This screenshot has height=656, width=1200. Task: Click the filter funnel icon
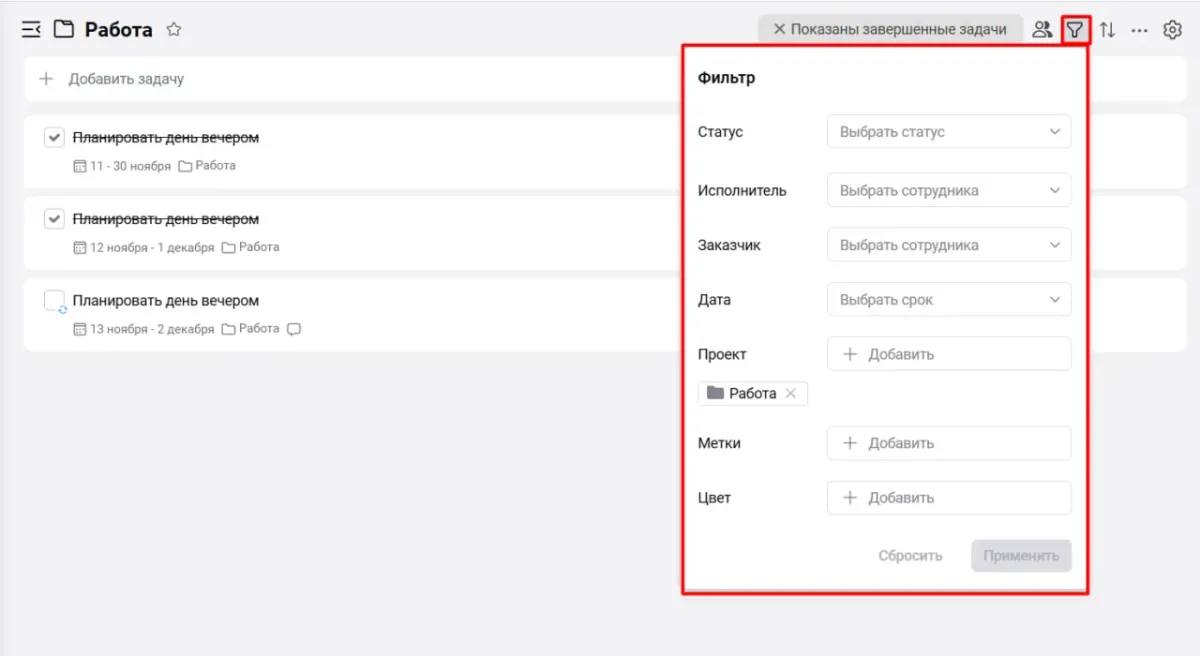pos(1074,30)
